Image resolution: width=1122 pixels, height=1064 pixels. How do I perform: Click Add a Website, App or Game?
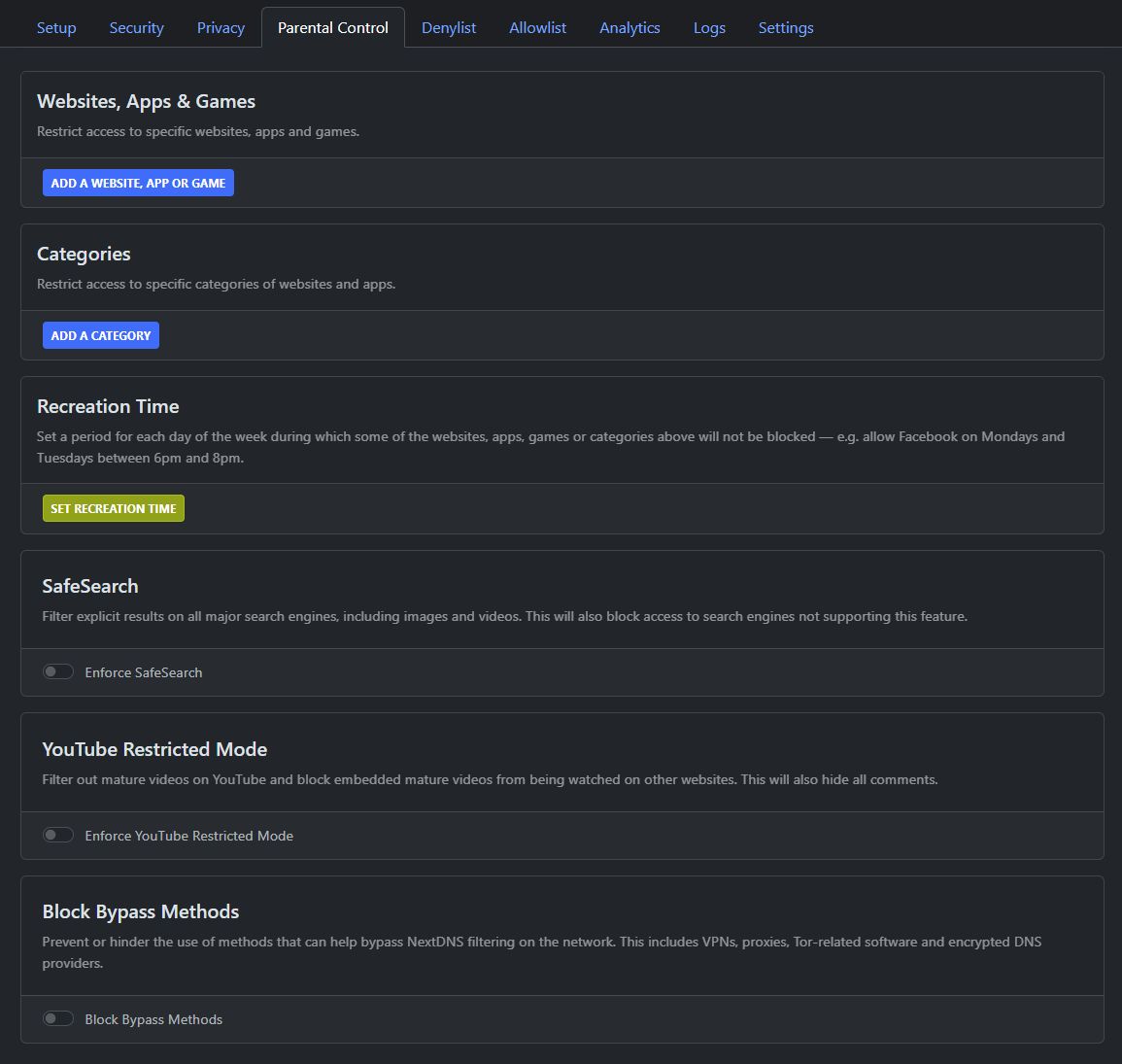tap(138, 183)
